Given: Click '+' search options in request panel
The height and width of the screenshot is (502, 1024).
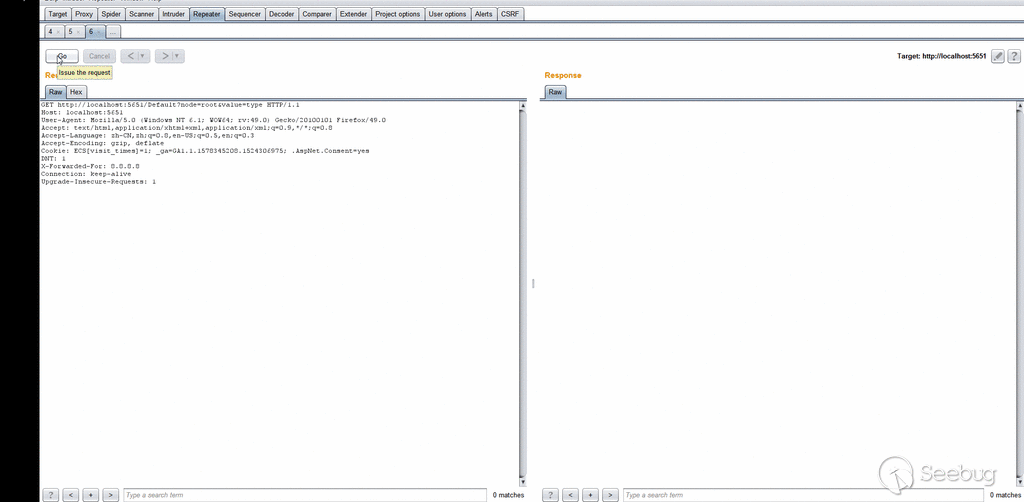Looking at the screenshot, I should (x=90, y=495).
